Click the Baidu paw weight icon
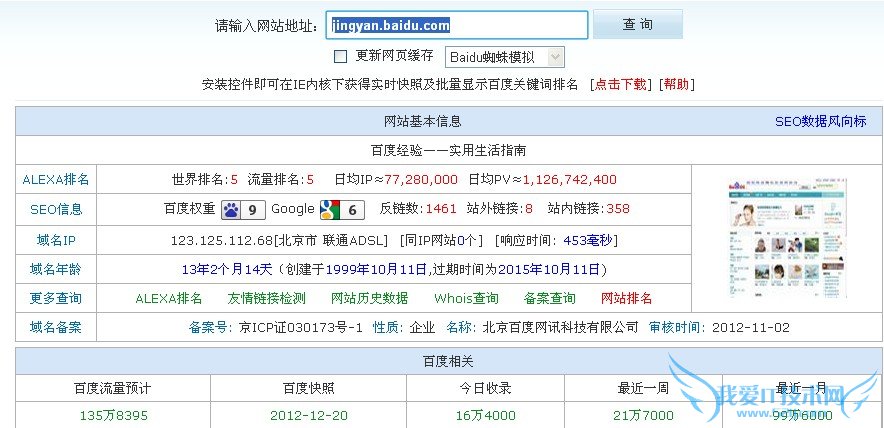 pyautogui.click(x=243, y=210)
